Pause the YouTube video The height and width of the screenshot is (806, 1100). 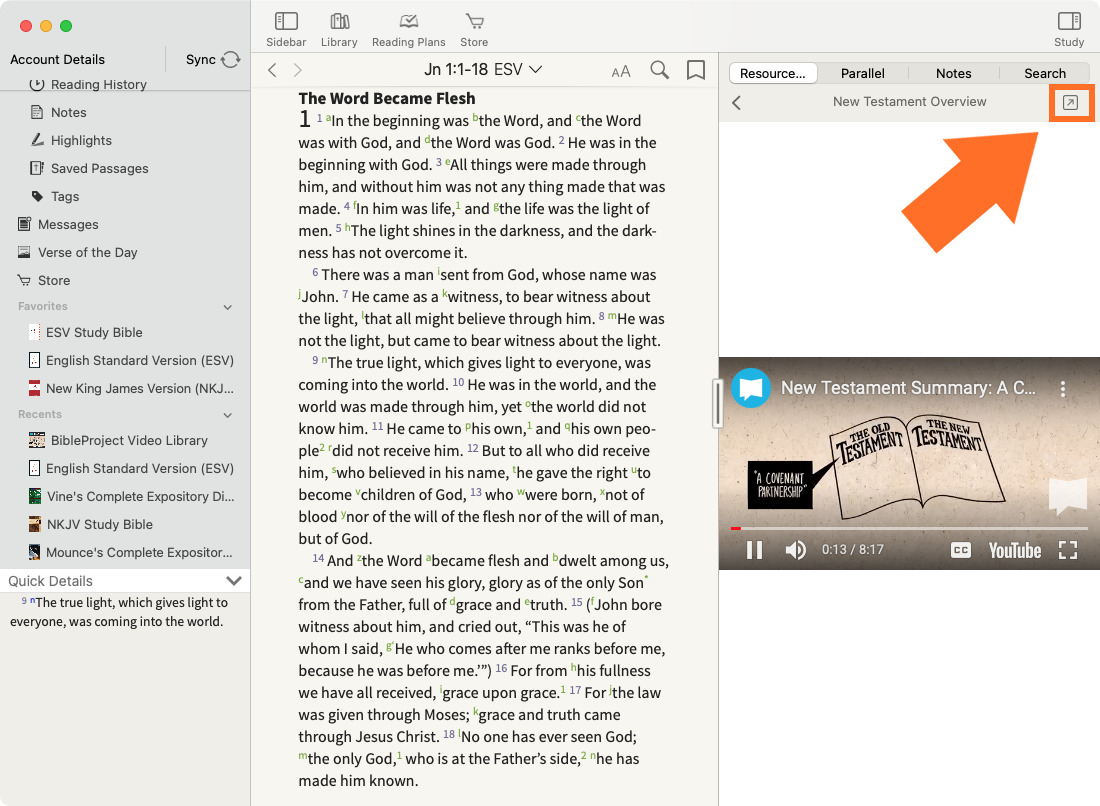754,550
